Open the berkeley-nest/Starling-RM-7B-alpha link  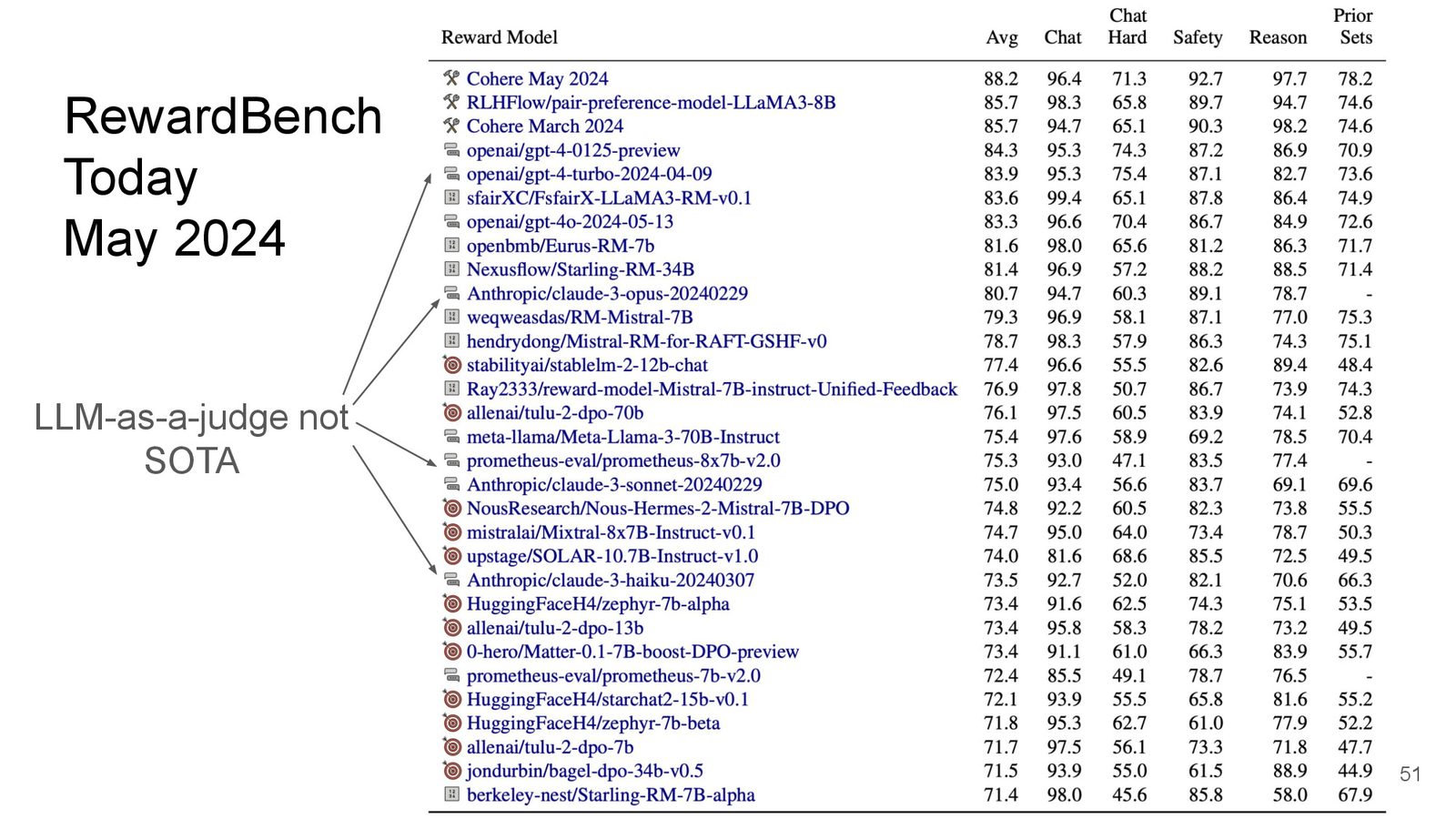coord(611,795)
